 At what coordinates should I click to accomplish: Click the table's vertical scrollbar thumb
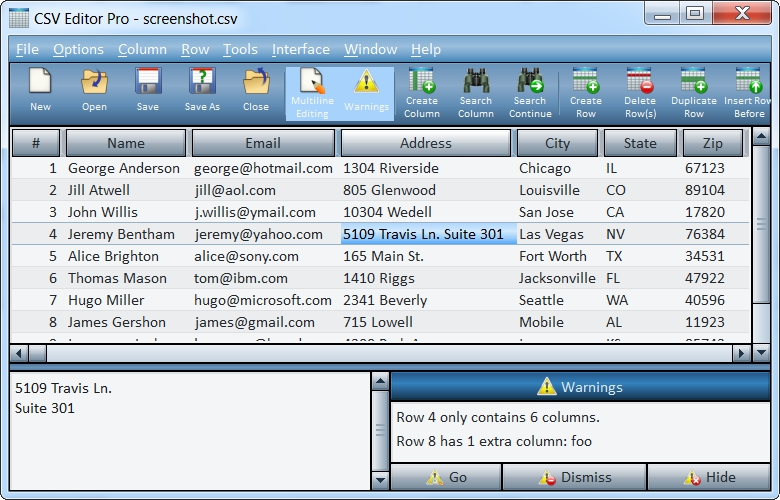(761, 224)
